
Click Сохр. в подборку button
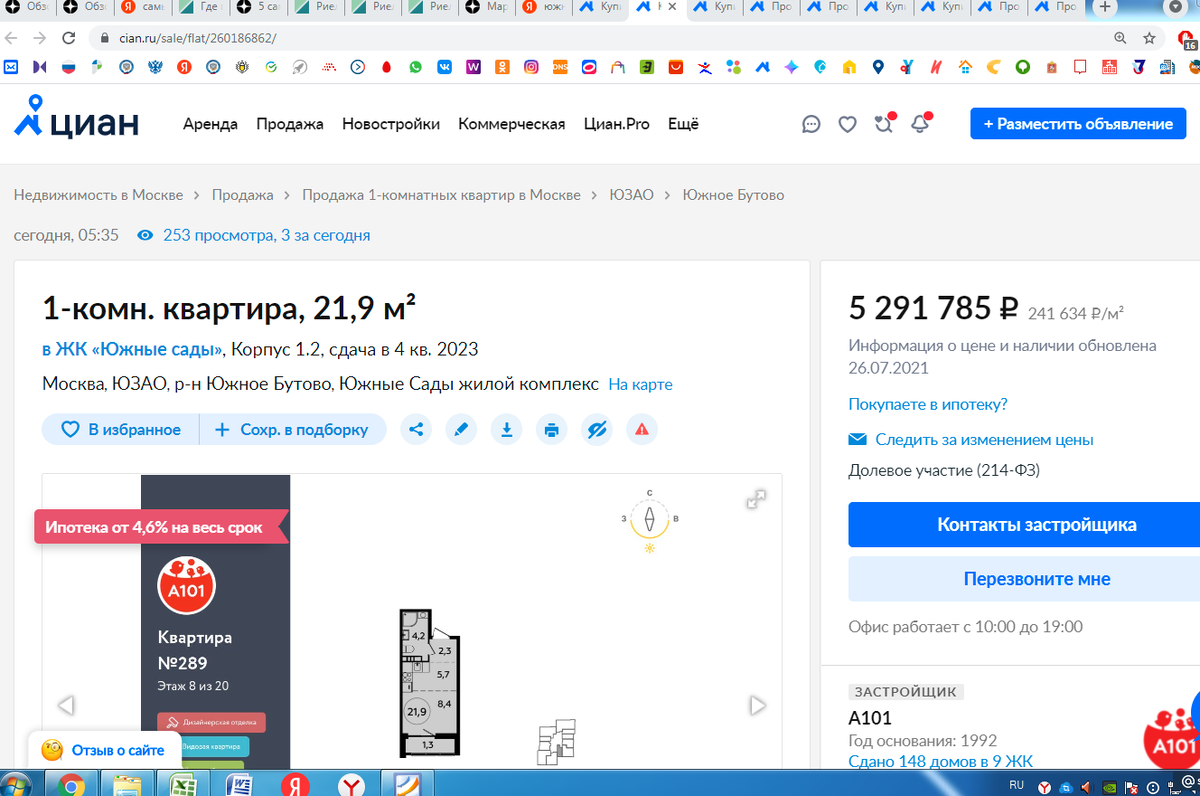coord(293,430)
